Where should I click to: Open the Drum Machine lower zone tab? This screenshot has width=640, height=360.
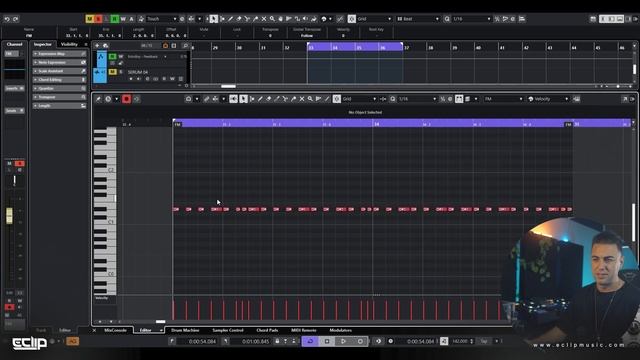click(185, 330)
